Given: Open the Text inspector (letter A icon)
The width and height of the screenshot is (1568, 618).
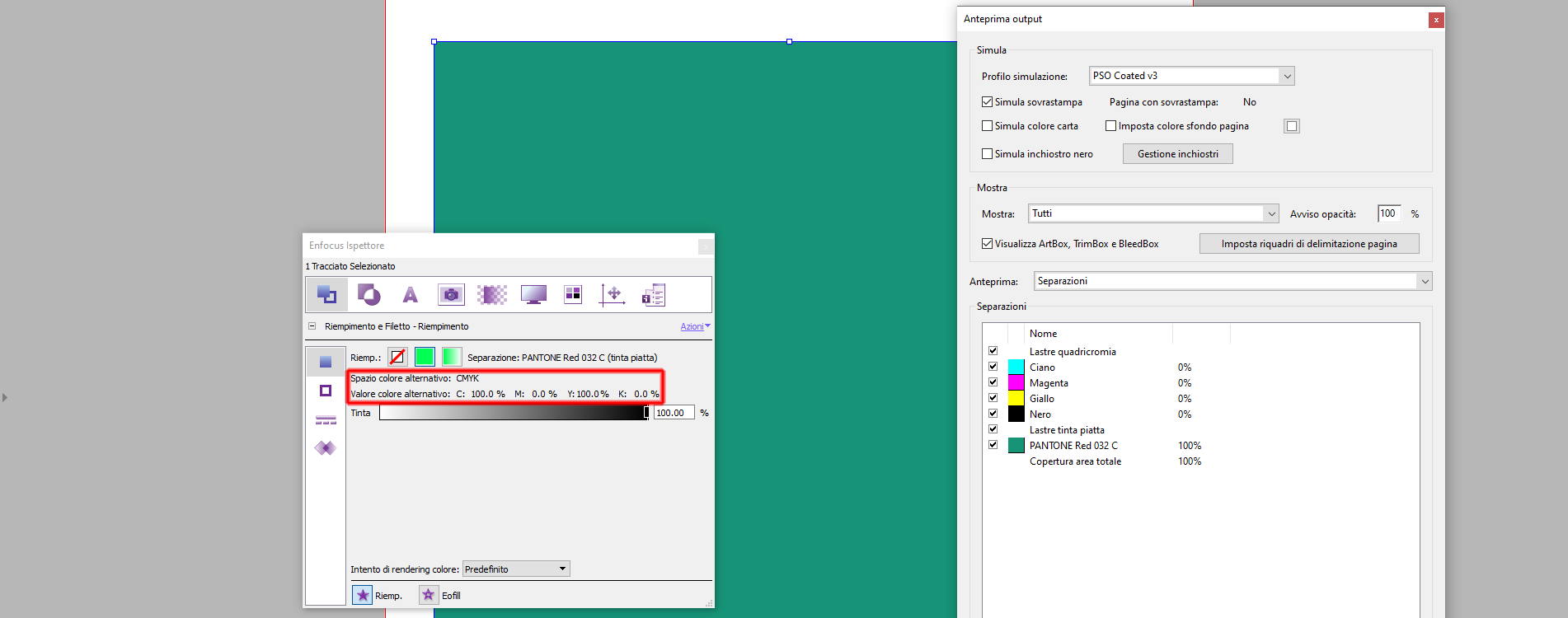Looking at the screenshot, I should coord(410,294).
